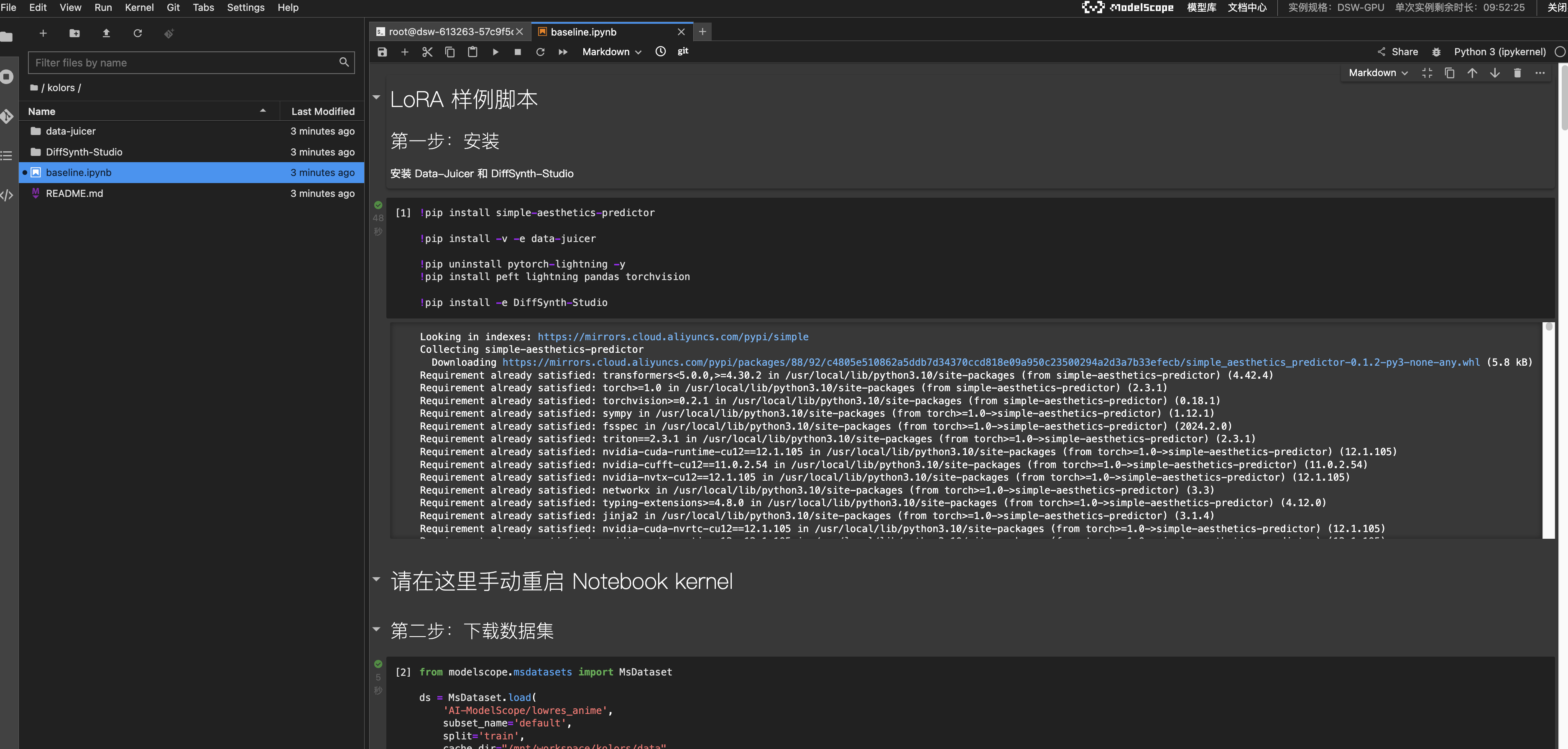Click the clock icon in notebook toolbar

(660, 52)
